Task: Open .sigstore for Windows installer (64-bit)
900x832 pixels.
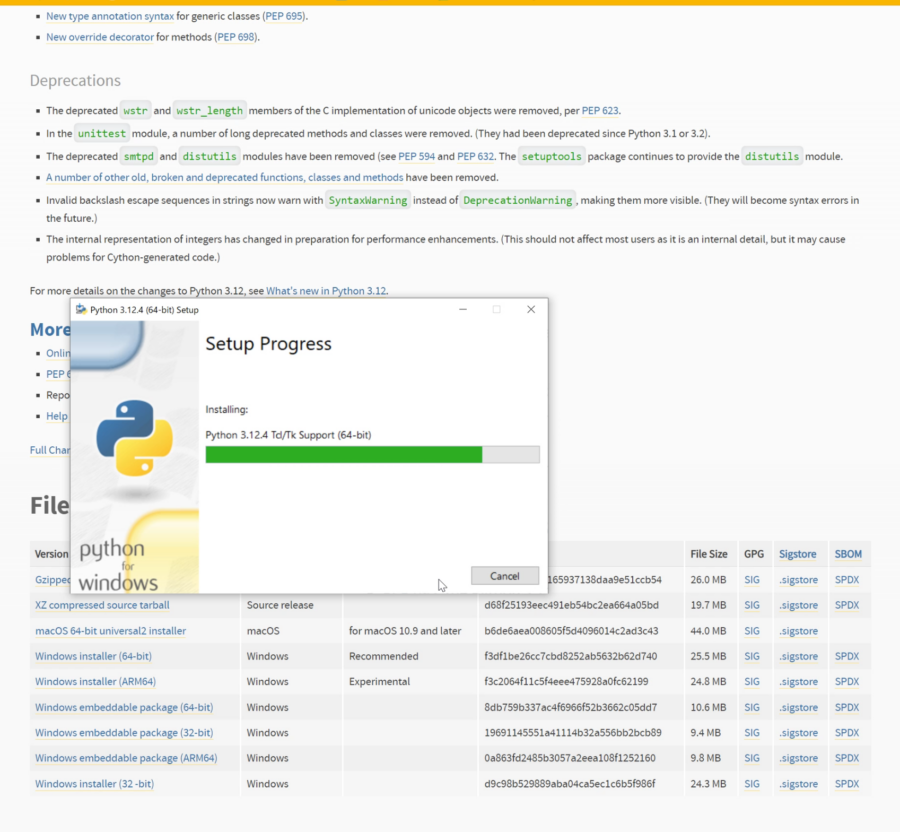Action: [x=798, y=656]
